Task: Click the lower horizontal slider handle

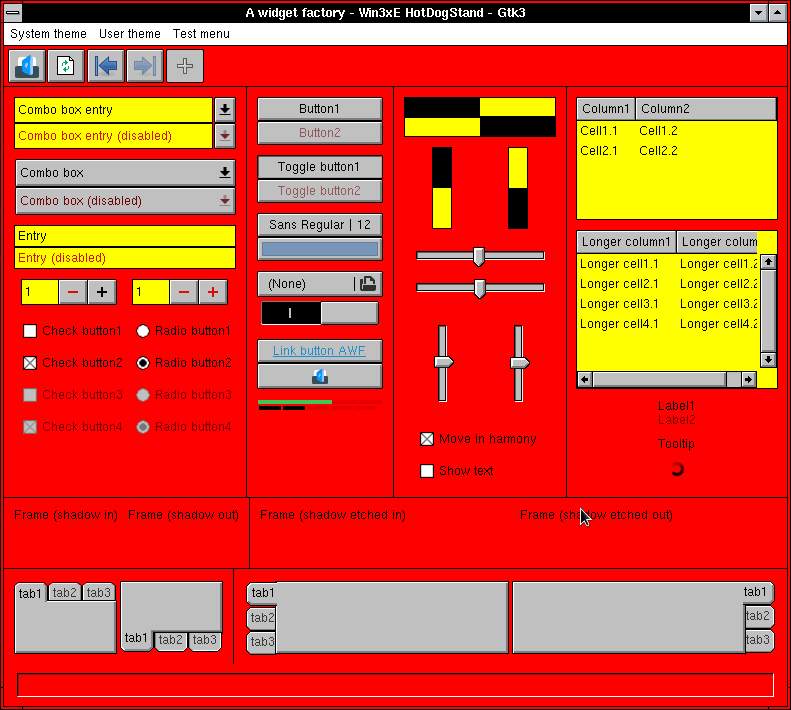Action: tap(479, 288)
